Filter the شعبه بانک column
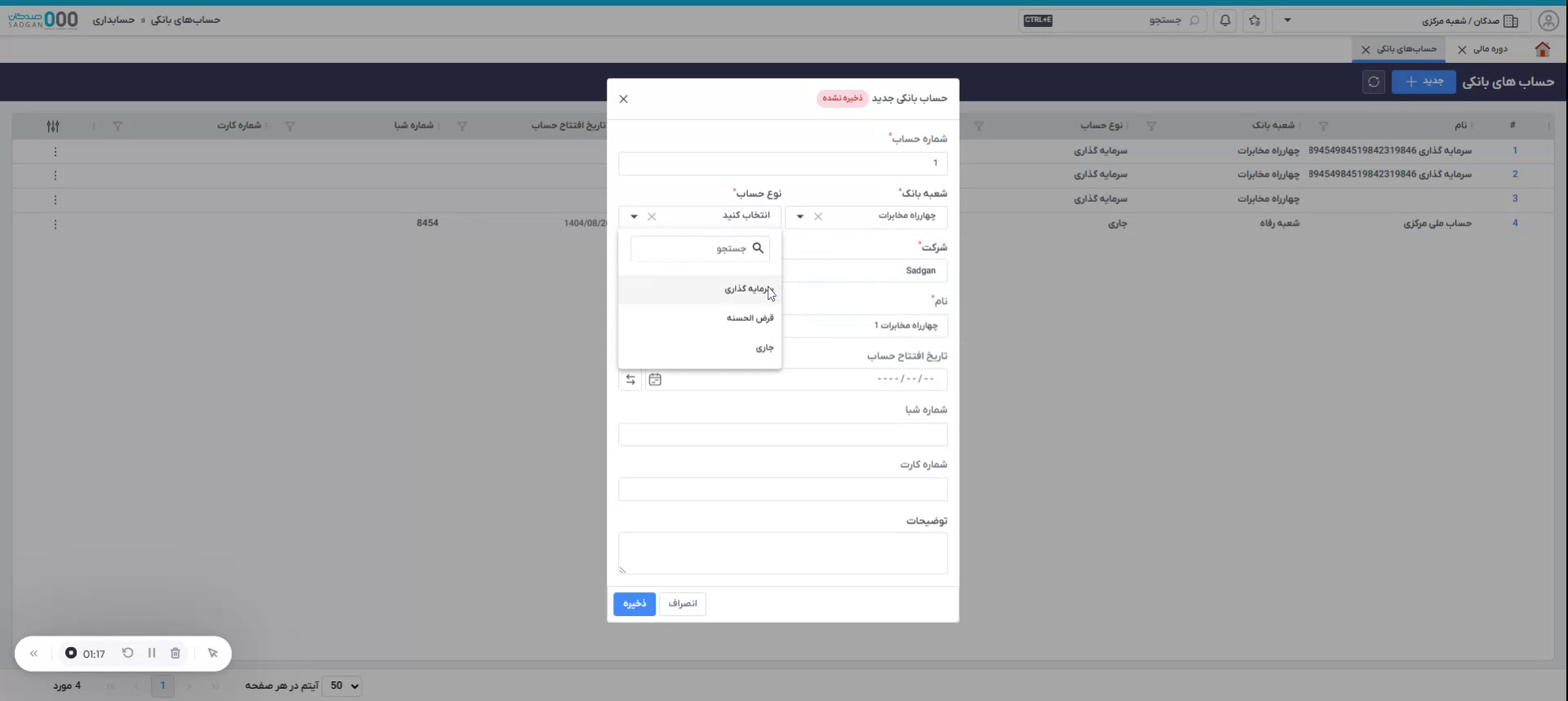 [x=1151, y=126]
